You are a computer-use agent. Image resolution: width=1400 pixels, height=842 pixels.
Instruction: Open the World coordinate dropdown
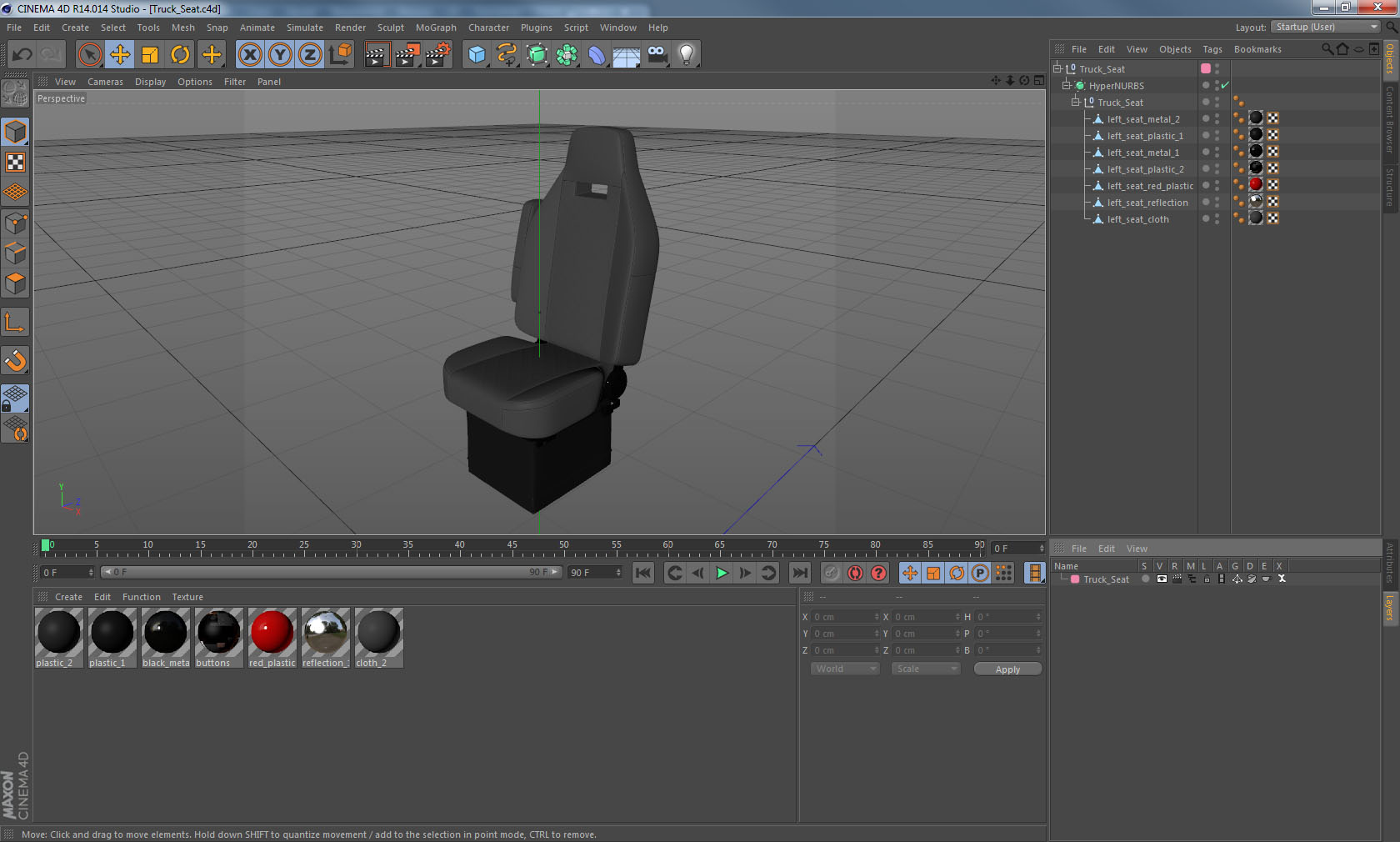click(x=845, y=669)
